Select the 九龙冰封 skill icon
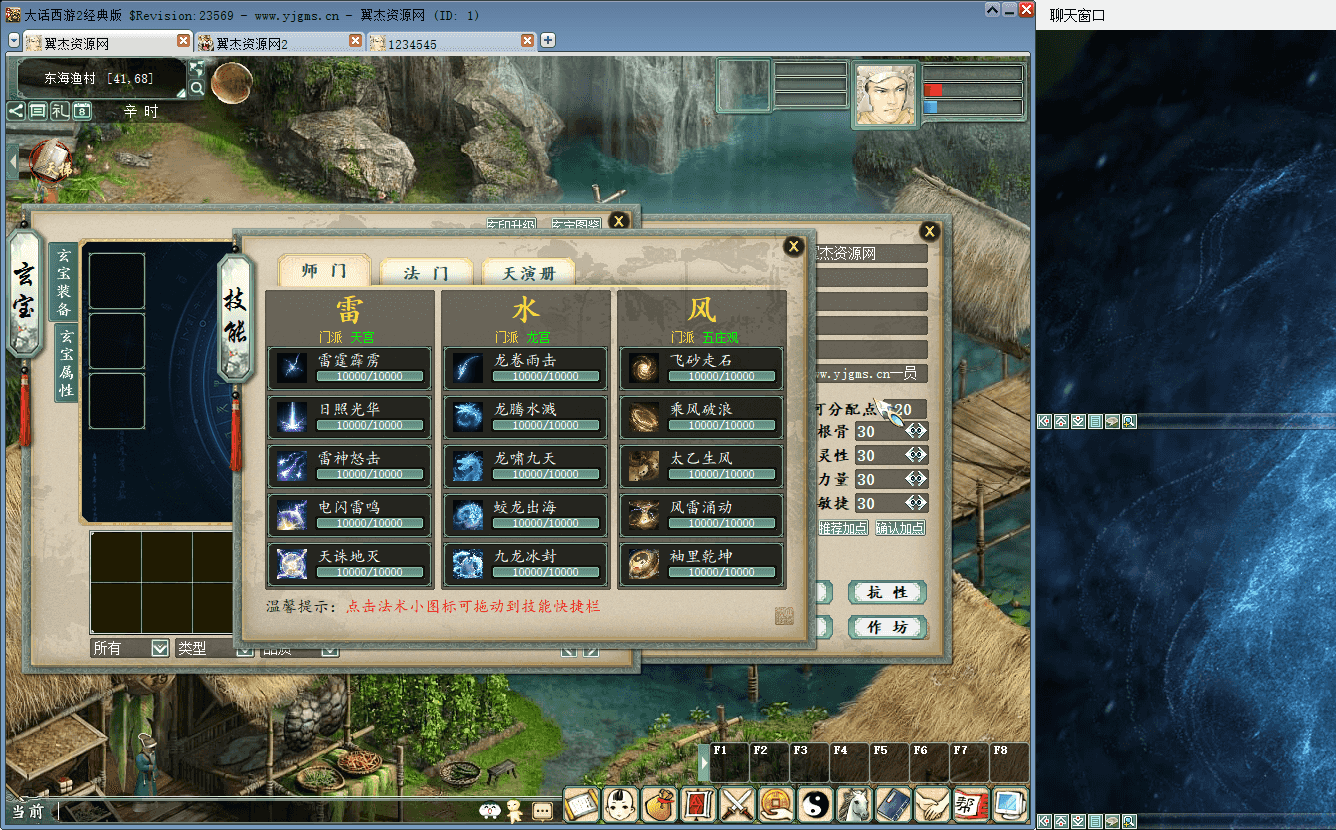Screen dimensions: 1336x830 click(468, 565)
